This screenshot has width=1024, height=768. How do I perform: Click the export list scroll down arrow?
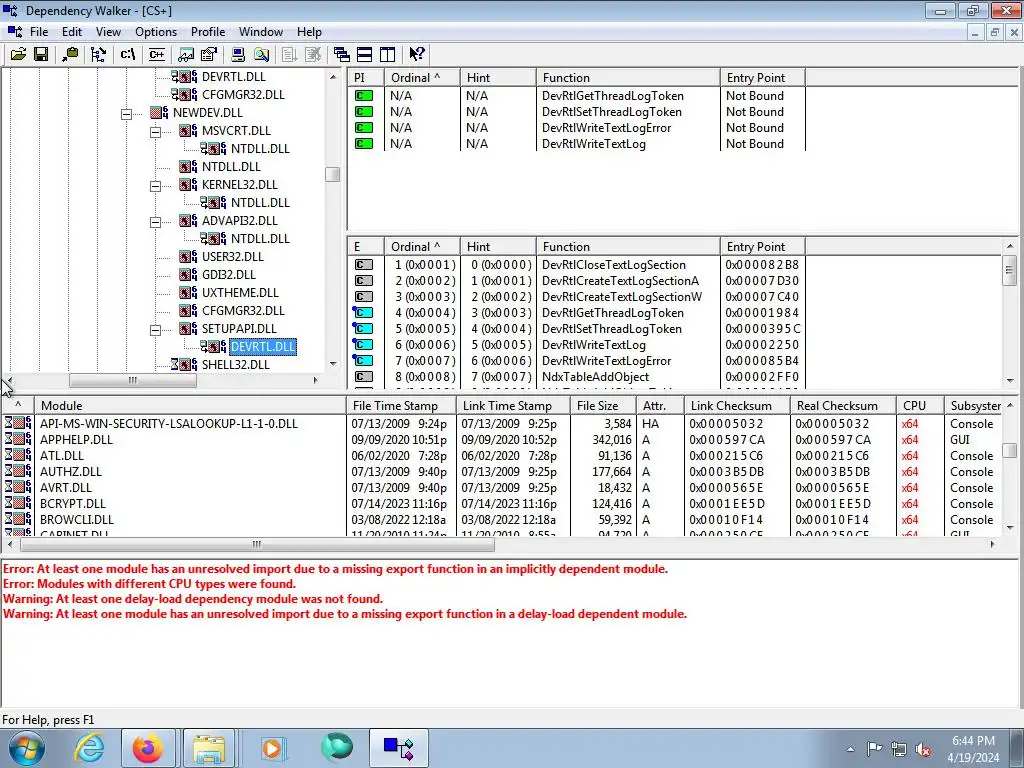point(1010,381)
